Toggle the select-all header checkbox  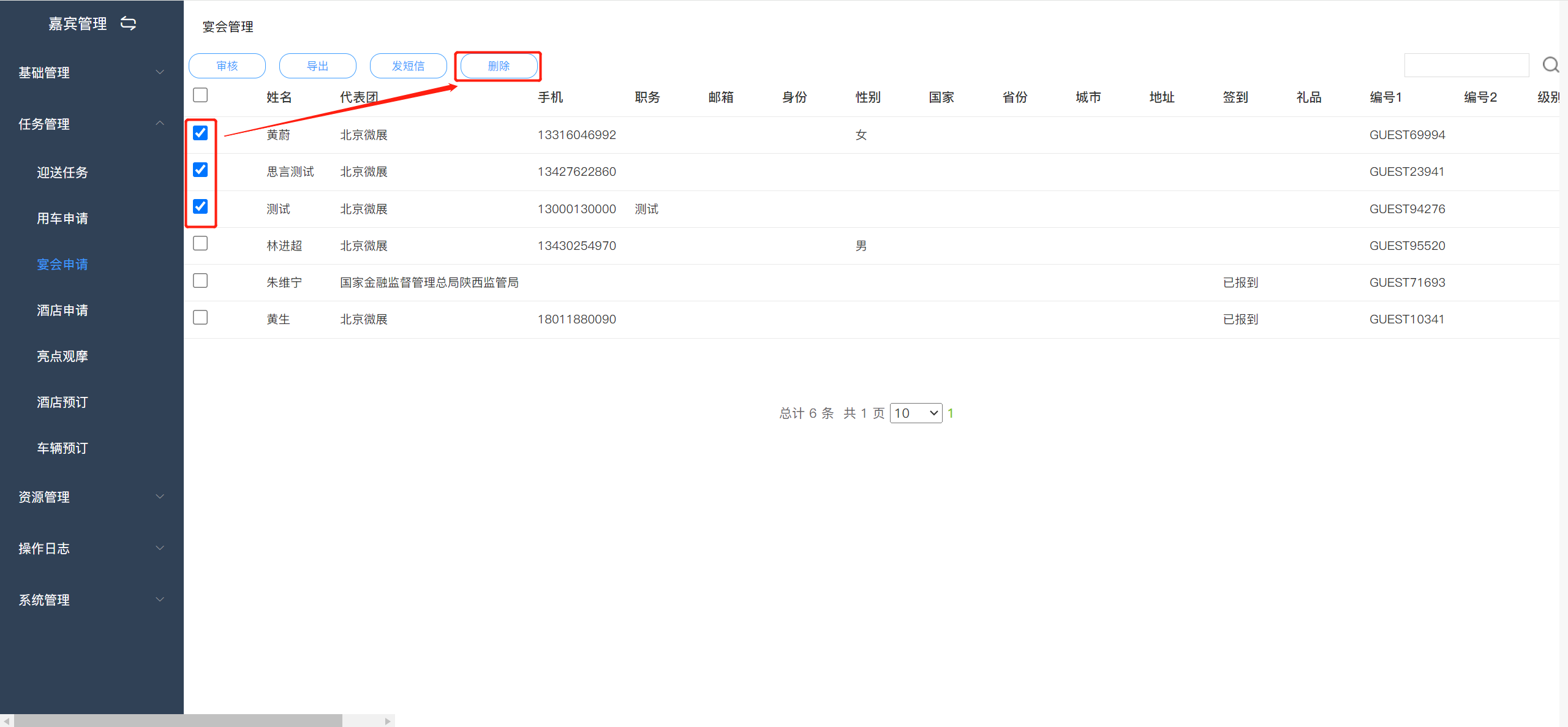click(200, 95)
